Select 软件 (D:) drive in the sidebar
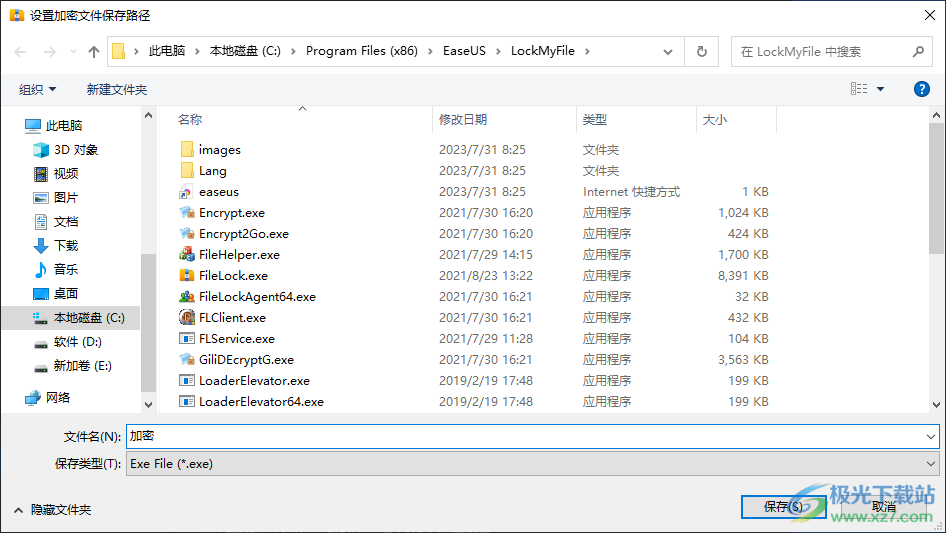 [68, 342]
